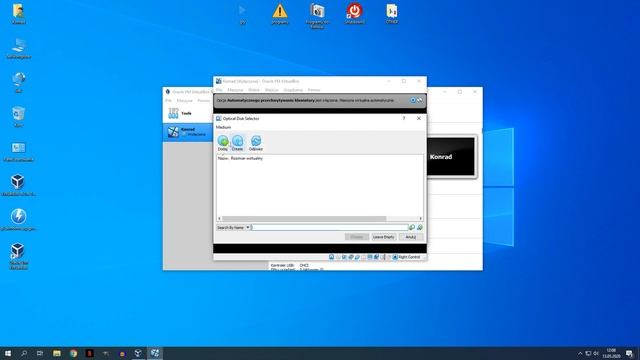
Task: Open the blue lightning bolt desktop app icon
Action: click(x=18, y=220)
